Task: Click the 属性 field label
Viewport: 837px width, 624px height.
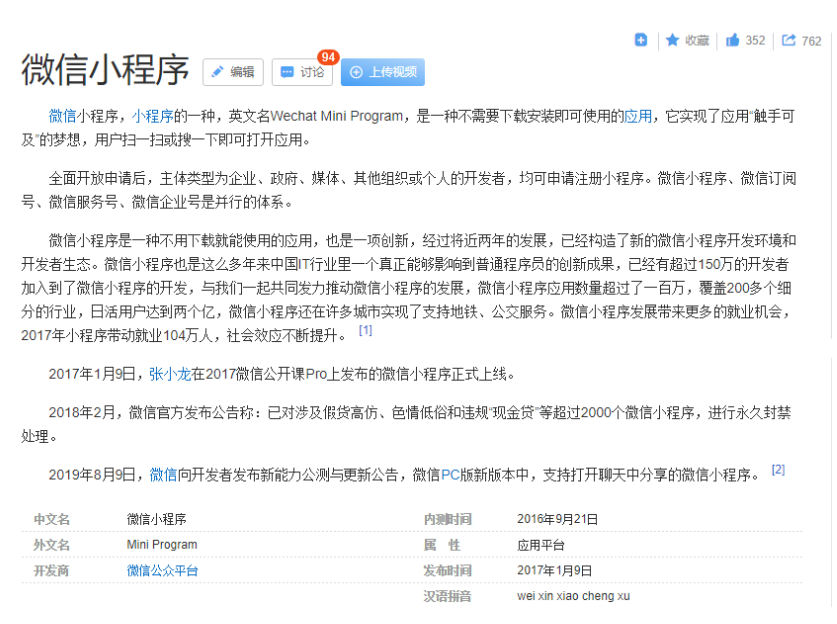Action: point(441,545)
